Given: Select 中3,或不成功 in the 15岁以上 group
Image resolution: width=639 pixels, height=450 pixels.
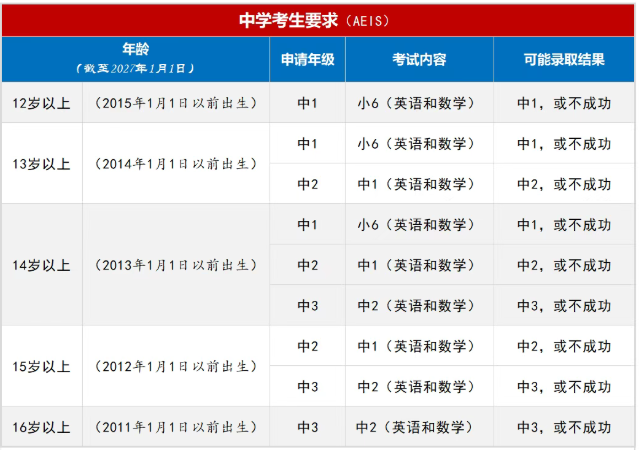Looking at the screenshot, I should [x=564, y=386].
